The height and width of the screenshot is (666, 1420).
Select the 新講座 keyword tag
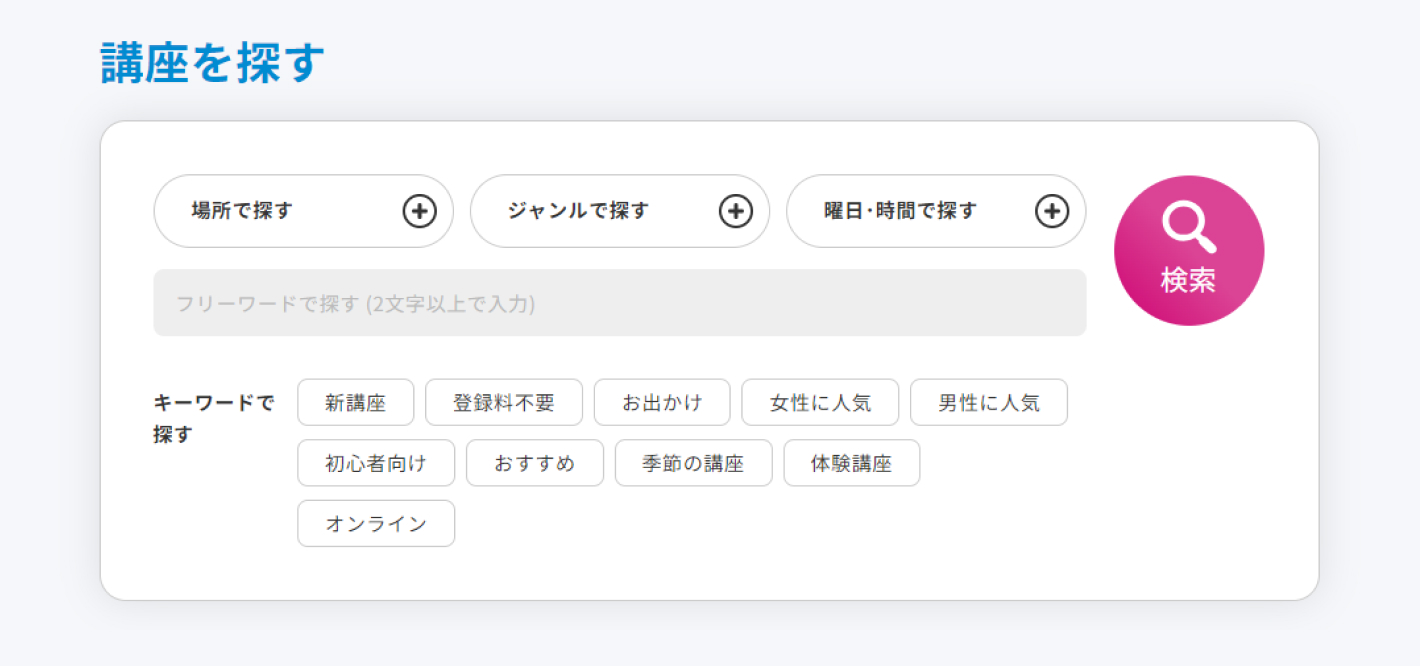click(355, 403)
